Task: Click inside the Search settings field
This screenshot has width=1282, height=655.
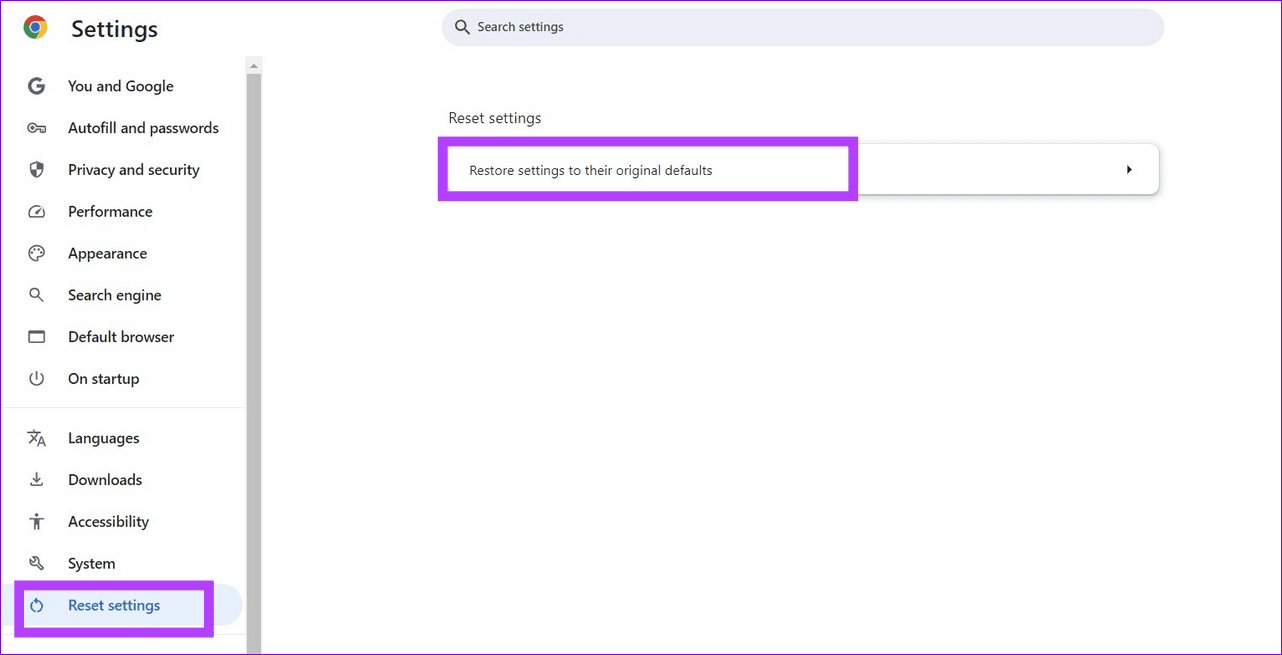Action: coord(800,27)
